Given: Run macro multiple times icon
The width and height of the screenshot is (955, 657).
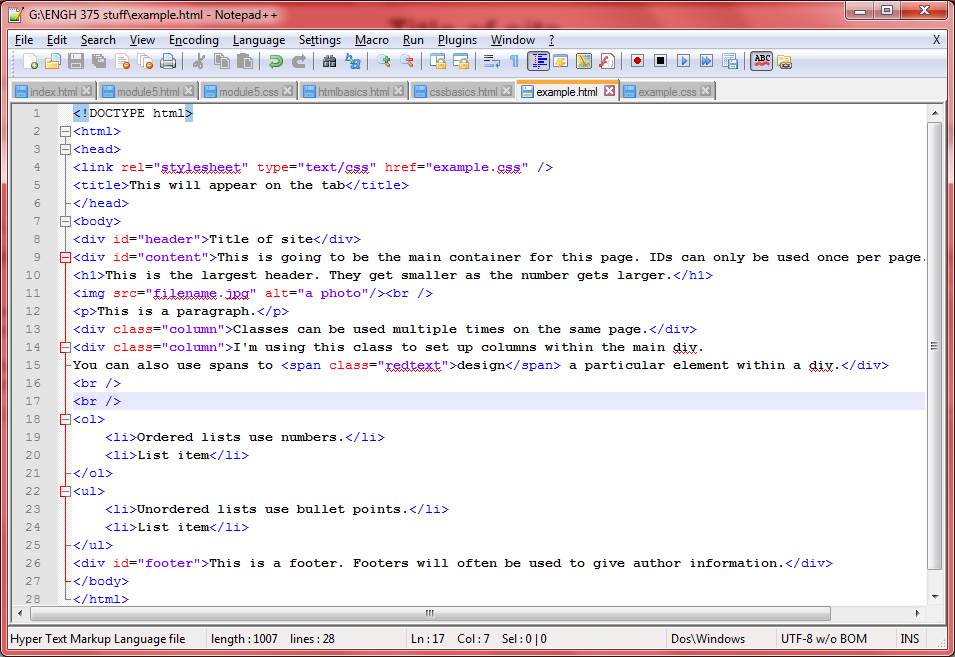Looking at the screenshot, I should point(707,61).
